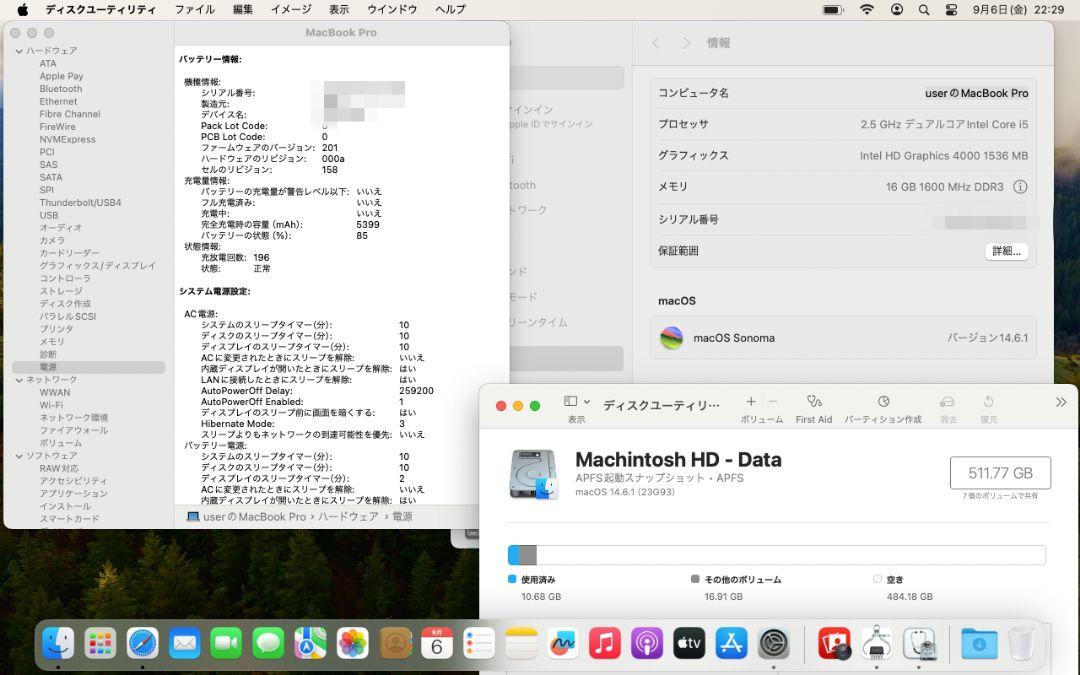Click ハードウェア in the bottom path bar
This screenshot has width=1080, height=675.
click(348, 517)
